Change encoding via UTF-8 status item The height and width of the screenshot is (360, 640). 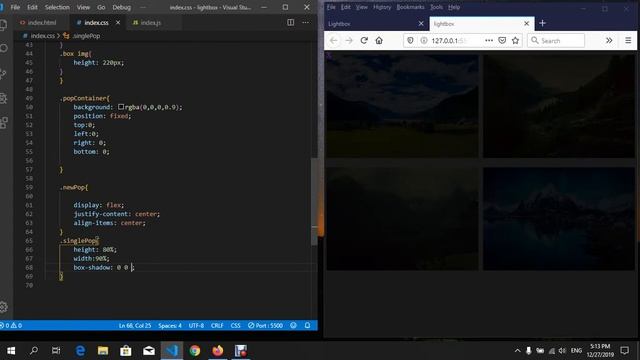pyautogui.click(x=196, y=325)
